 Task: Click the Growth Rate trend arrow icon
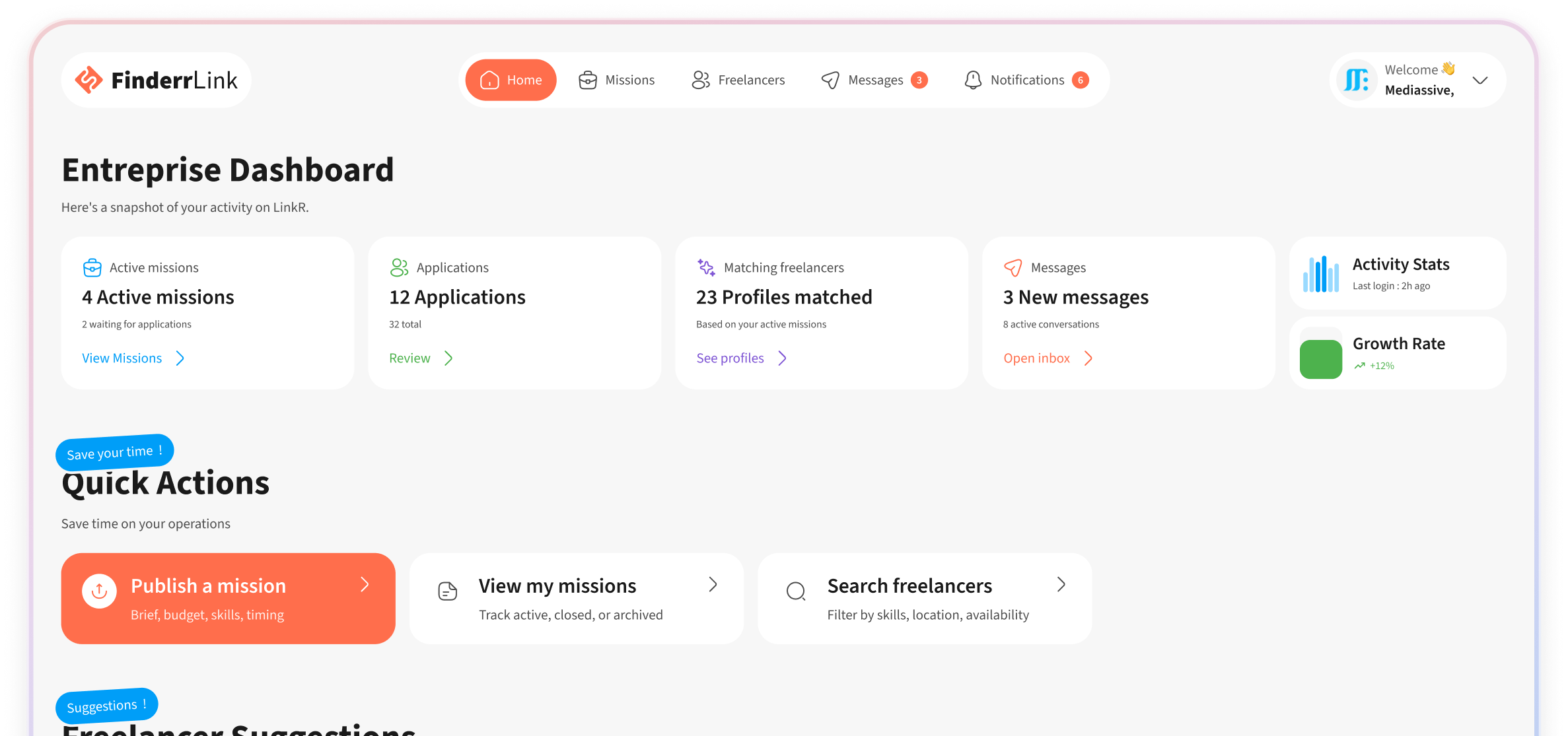pos(1359,366)
